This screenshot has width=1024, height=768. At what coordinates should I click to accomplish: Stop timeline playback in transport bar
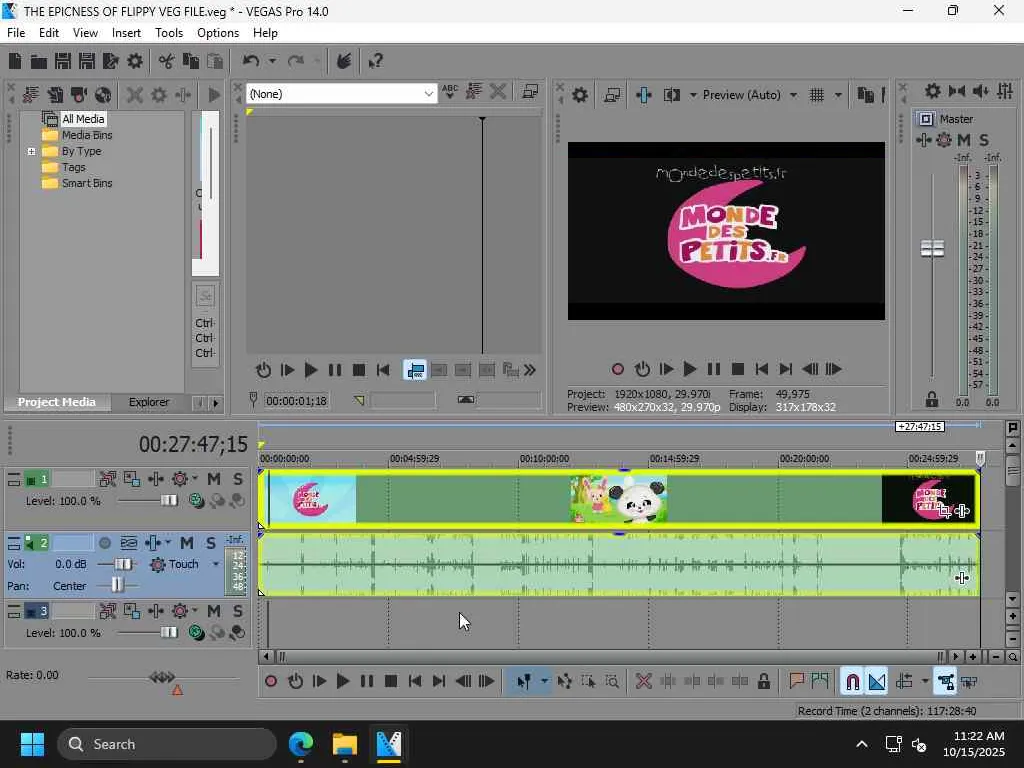[x=391, y=682]
